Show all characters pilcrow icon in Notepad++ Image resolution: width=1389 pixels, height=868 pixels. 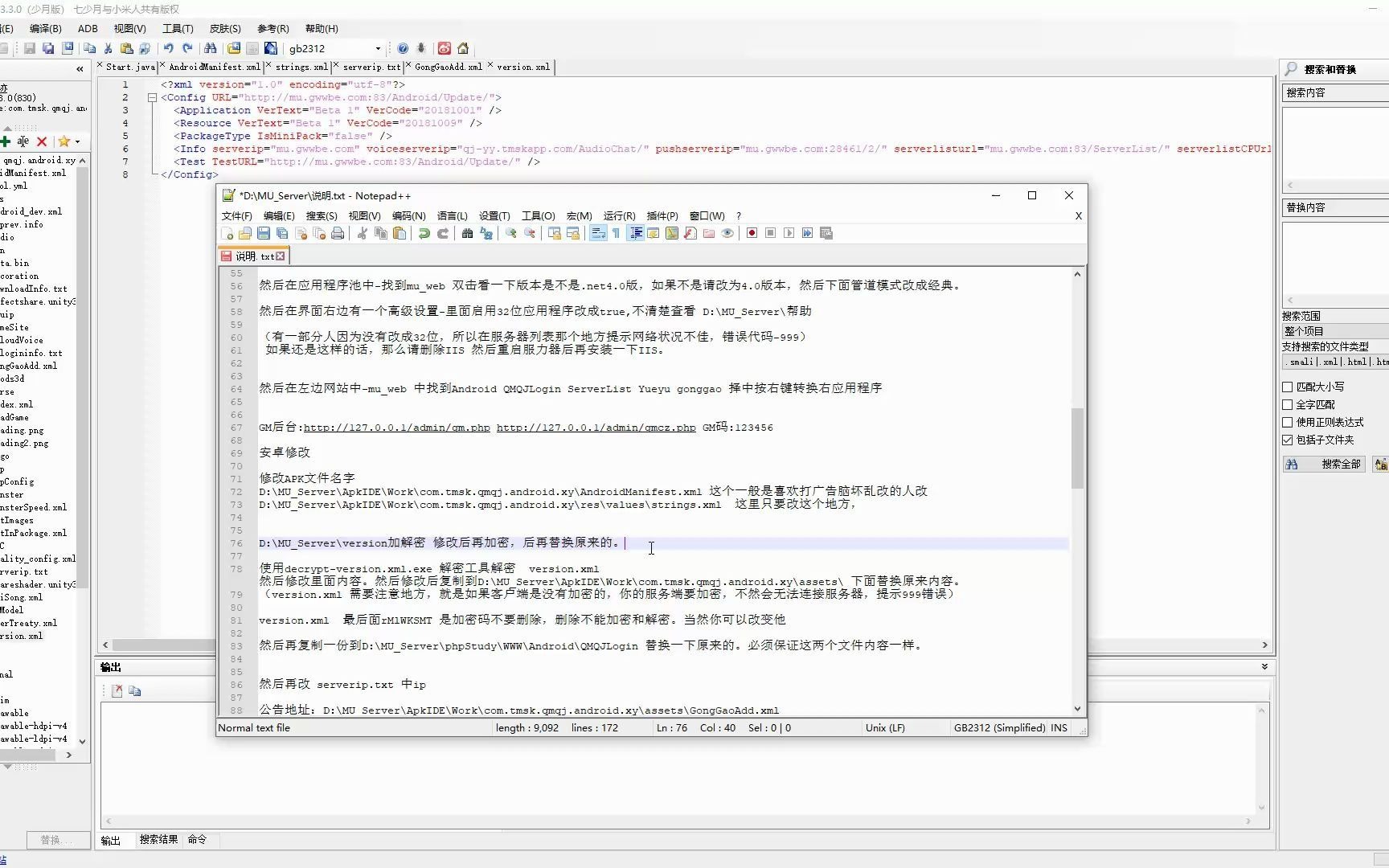point(617,234)
